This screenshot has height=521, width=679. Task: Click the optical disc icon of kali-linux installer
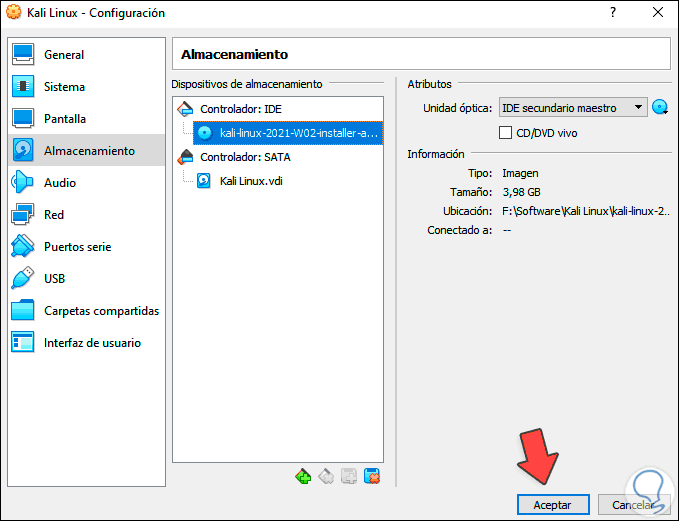[x=205, y=133]
